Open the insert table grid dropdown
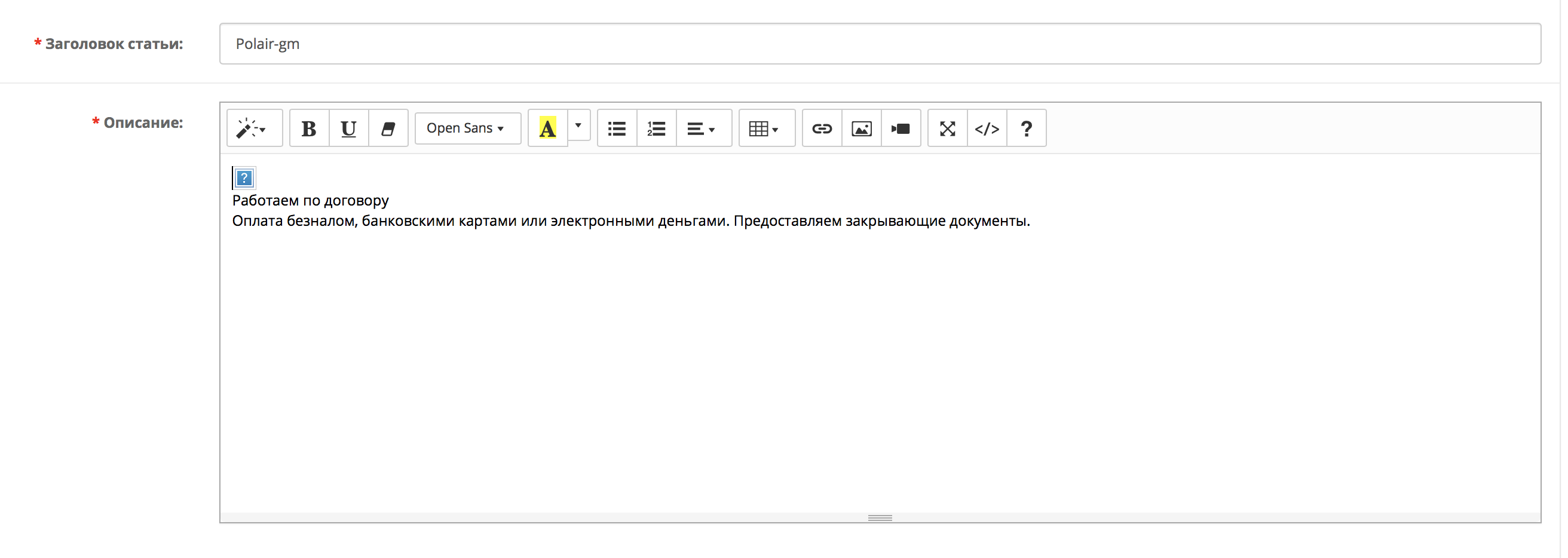 765,128
